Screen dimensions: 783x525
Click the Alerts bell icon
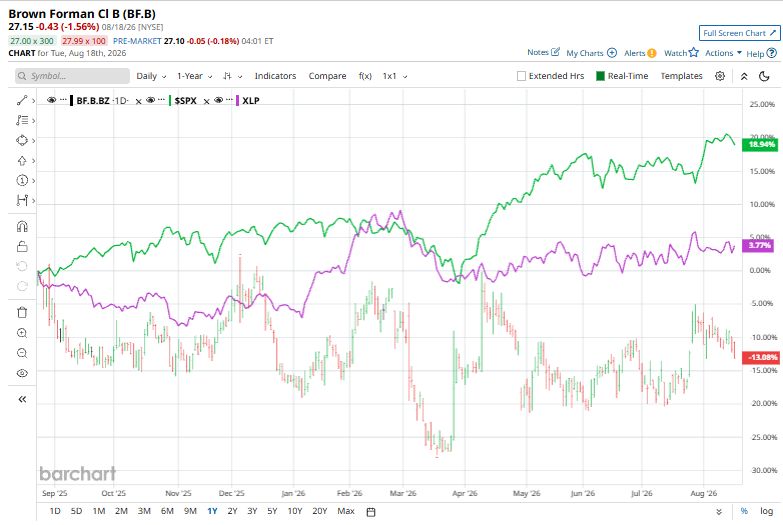tap(651, 53)
